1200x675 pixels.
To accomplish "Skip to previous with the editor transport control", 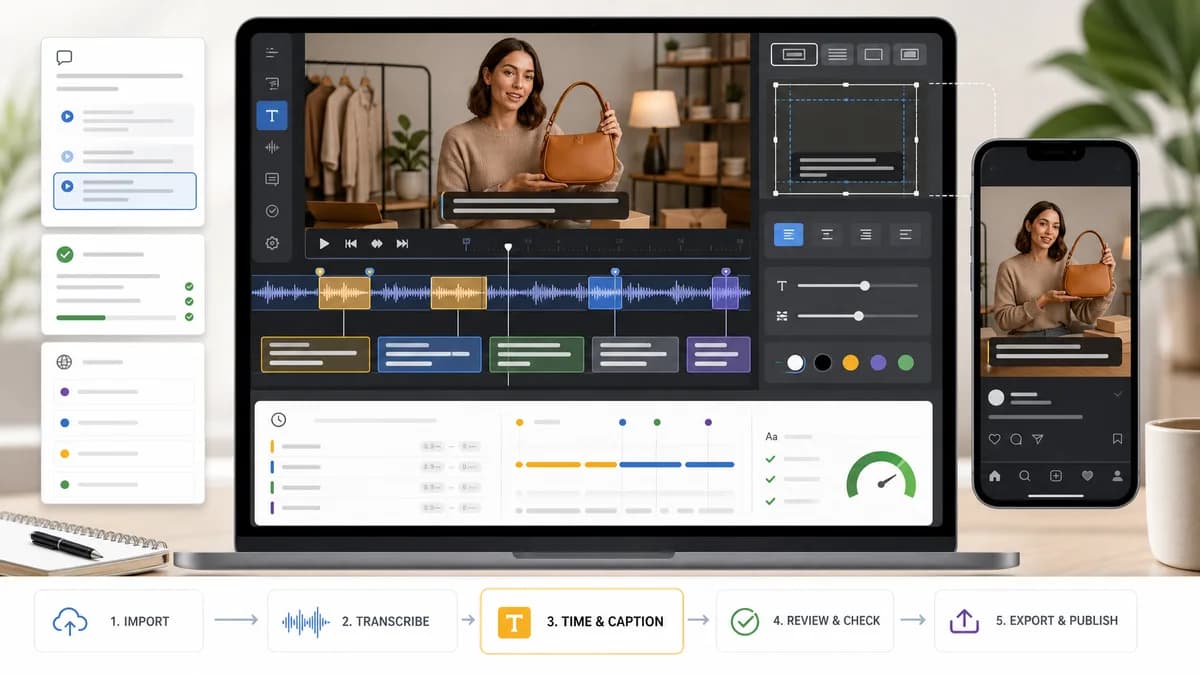I will coord(351,243).
